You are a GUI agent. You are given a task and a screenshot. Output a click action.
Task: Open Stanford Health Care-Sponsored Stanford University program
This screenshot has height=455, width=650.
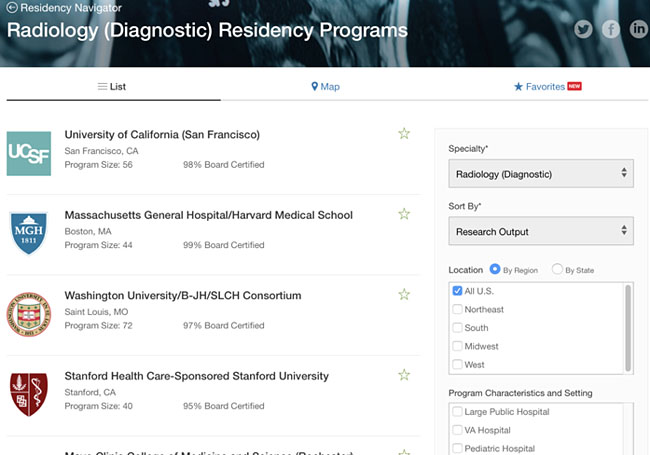[196, 376]
